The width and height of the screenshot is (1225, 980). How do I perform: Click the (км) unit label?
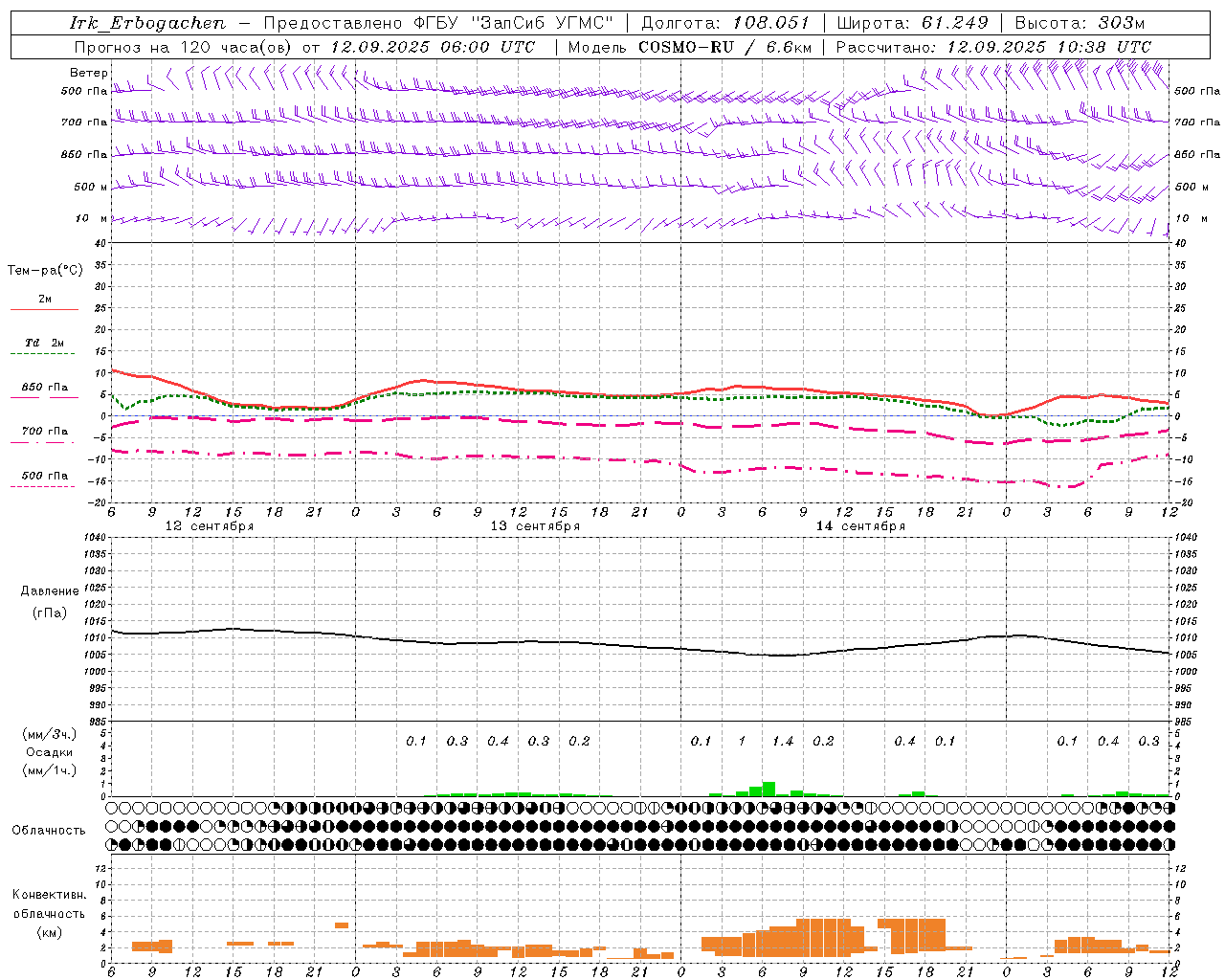coord(50,931)
